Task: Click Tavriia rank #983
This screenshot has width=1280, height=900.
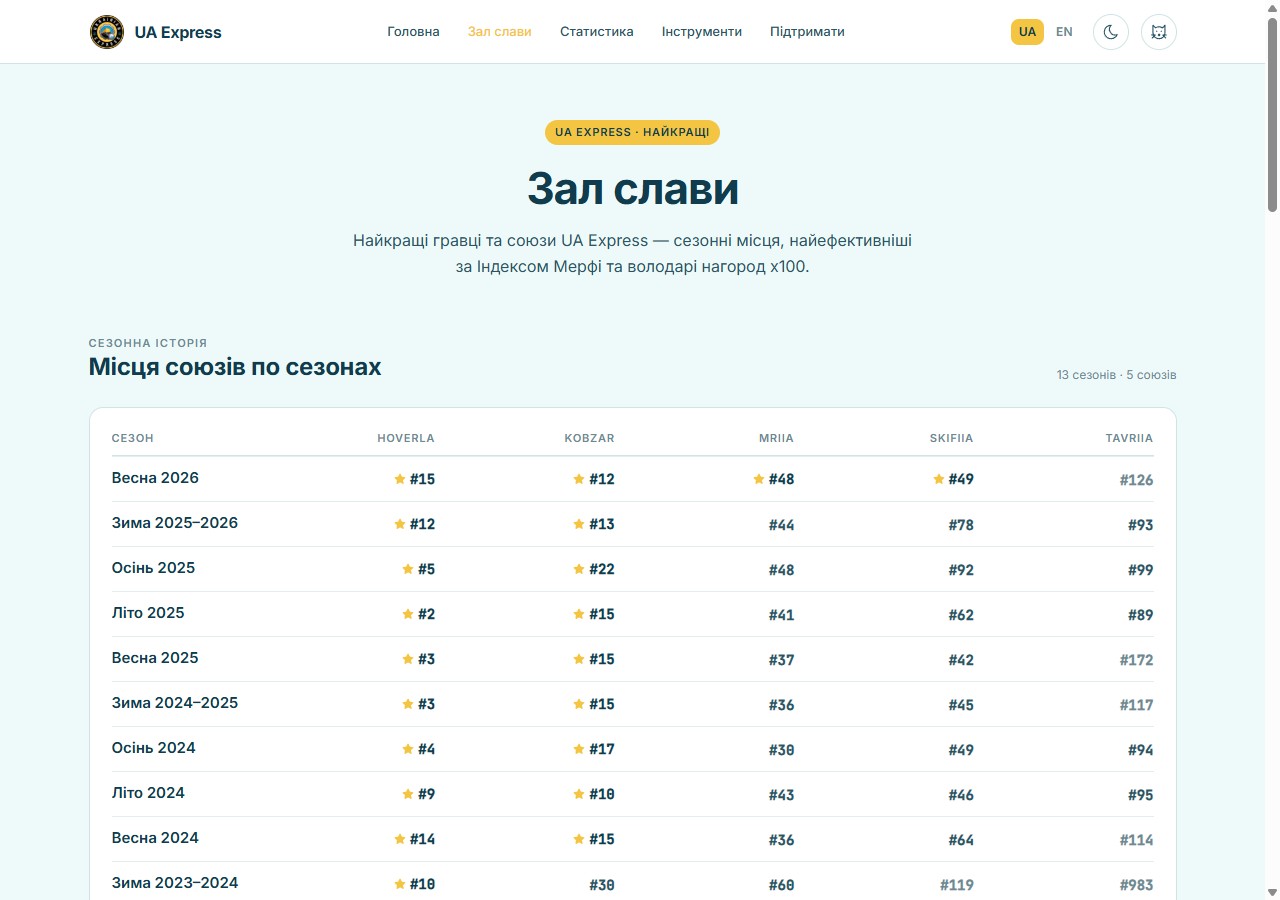Action: pos(1136,885)
